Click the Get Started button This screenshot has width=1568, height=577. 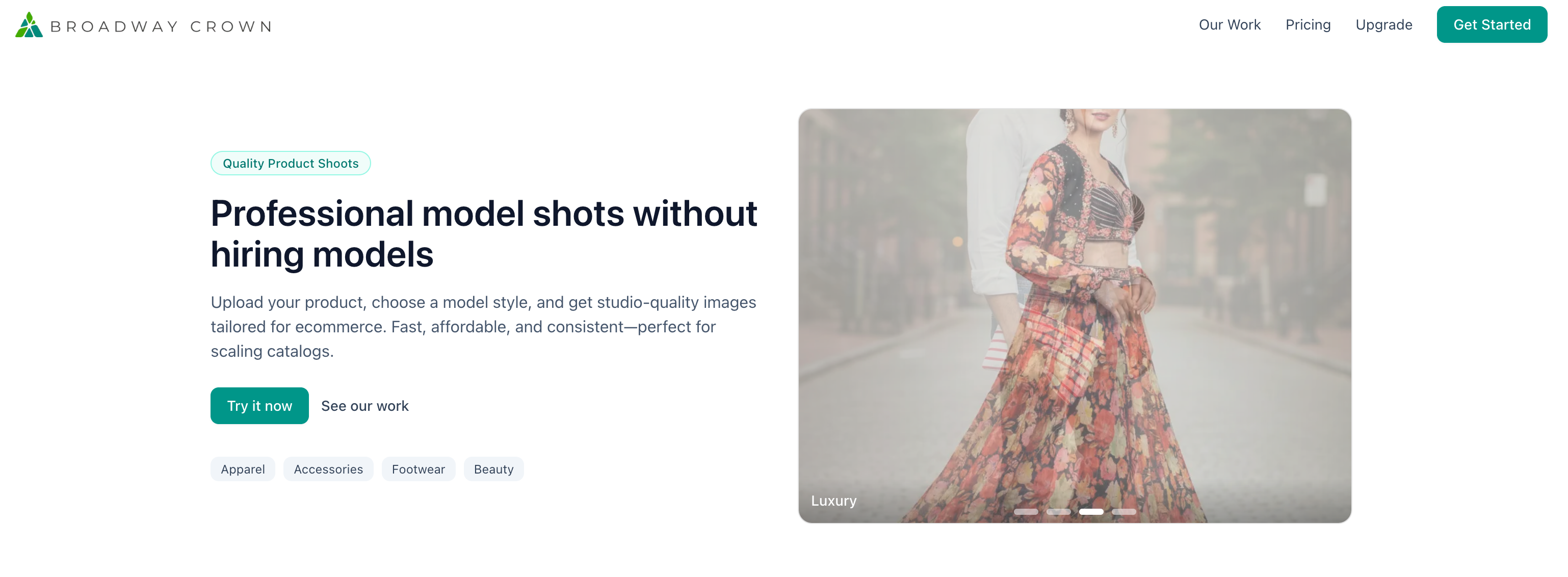pyautogui.click(x=1492, y=24)
